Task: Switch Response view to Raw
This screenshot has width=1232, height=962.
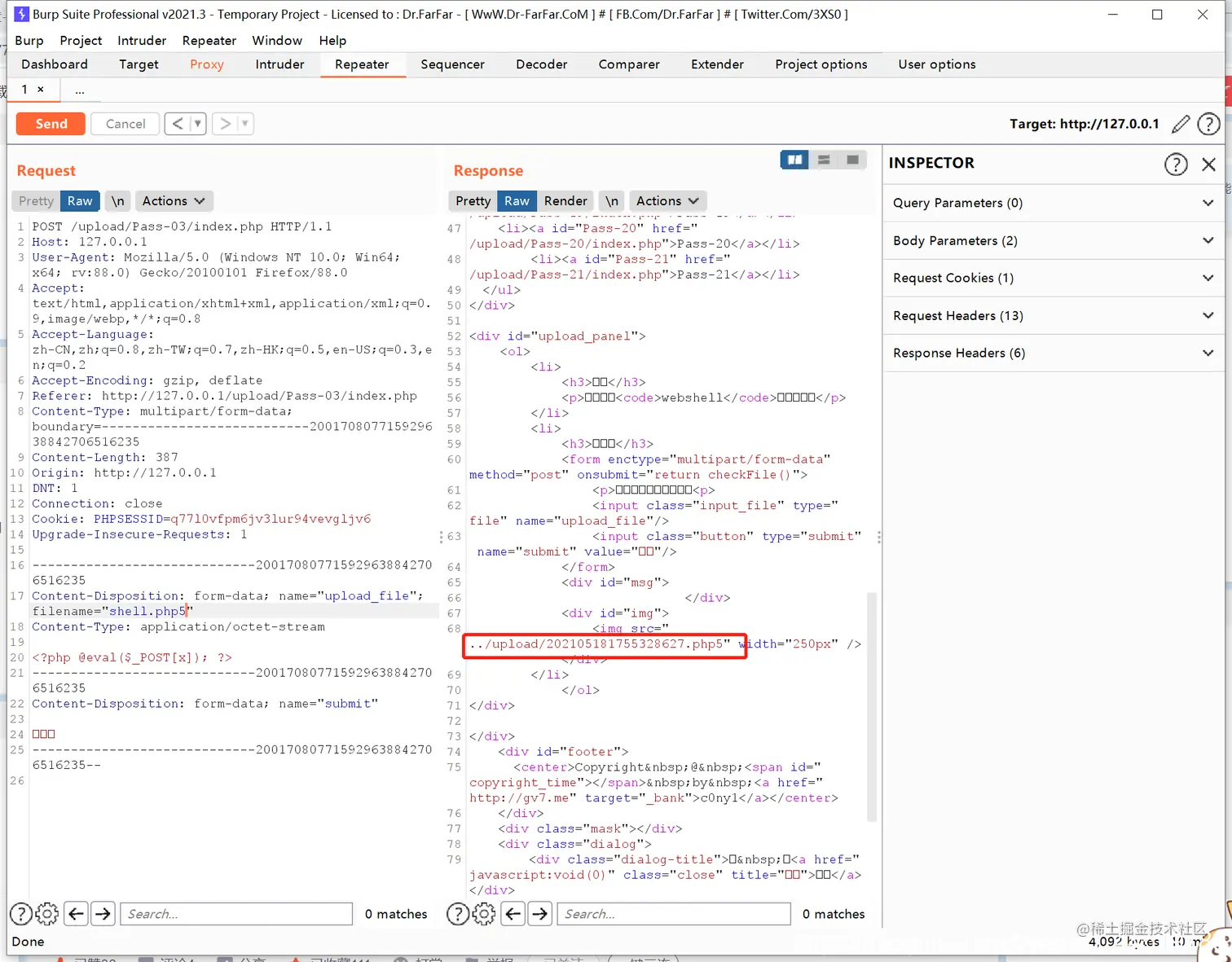Action: pos(517,201)
